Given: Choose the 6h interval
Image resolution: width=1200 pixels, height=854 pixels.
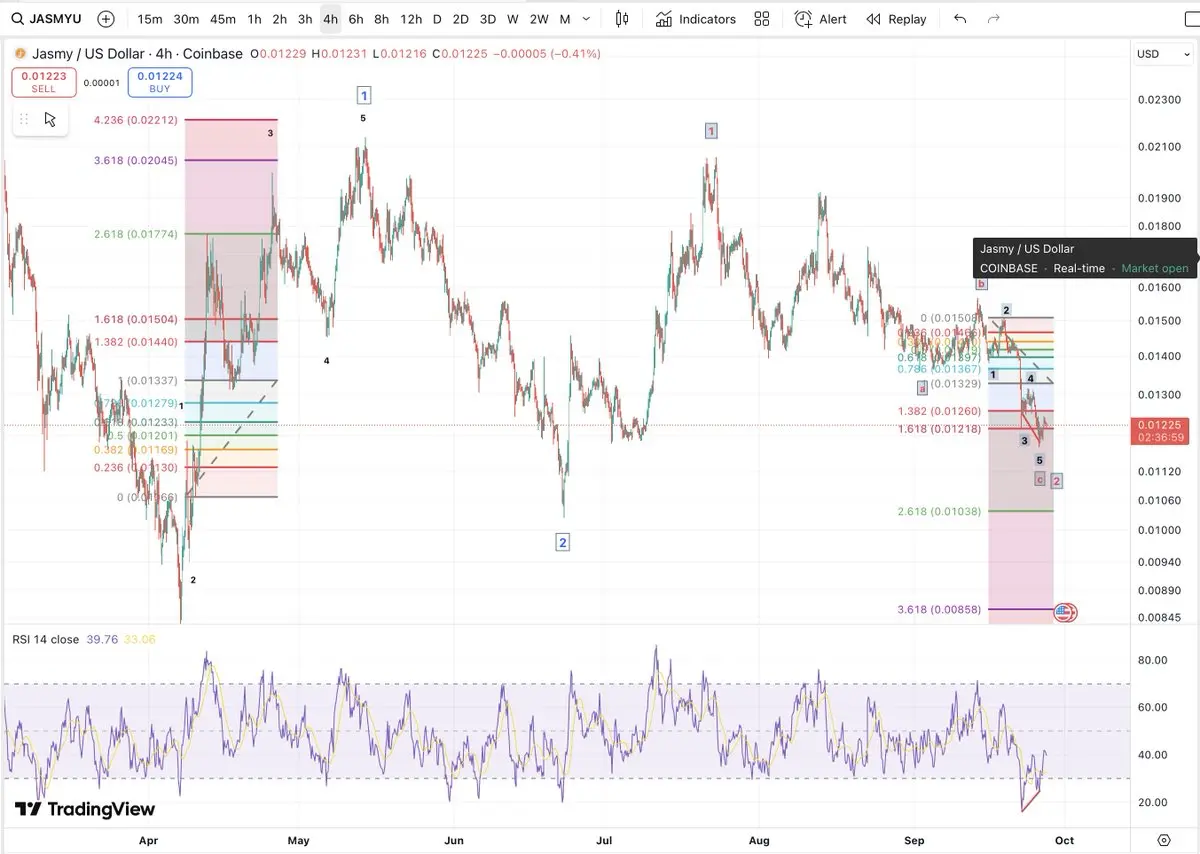Looking at the screenshot, I should coord(356,19).
